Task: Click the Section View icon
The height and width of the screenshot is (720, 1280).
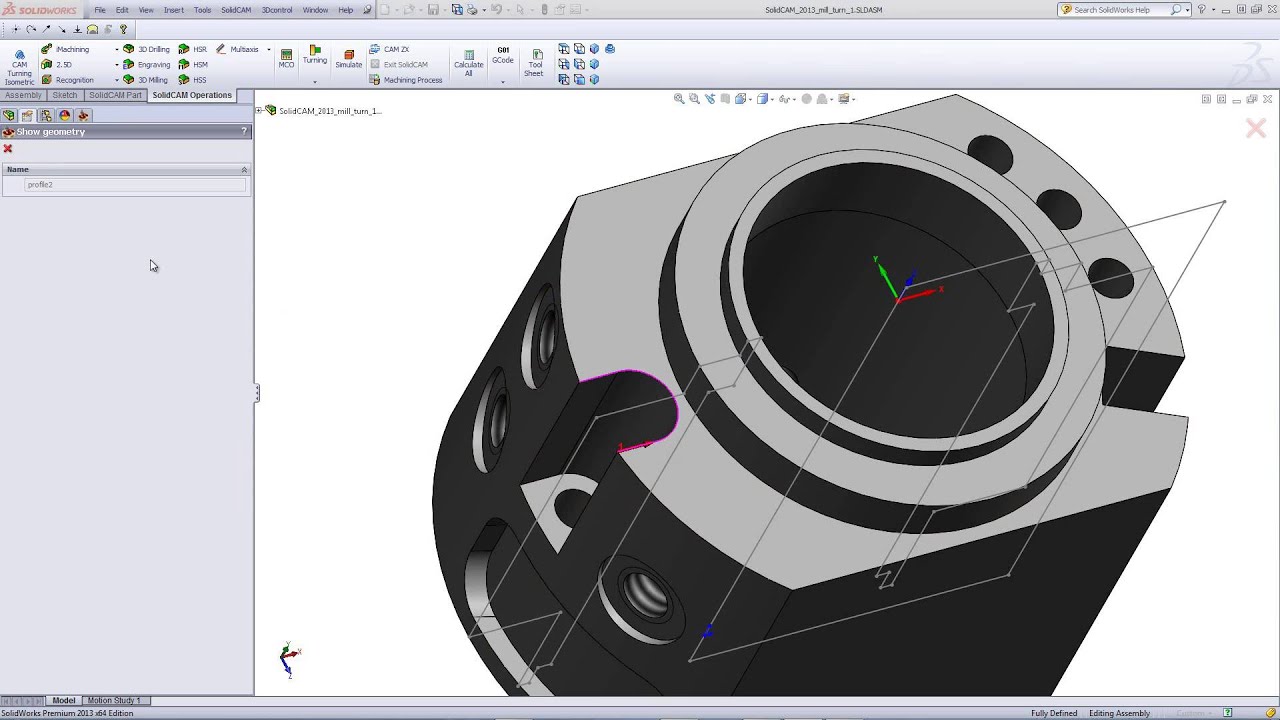Action: [x=726, y=99]
